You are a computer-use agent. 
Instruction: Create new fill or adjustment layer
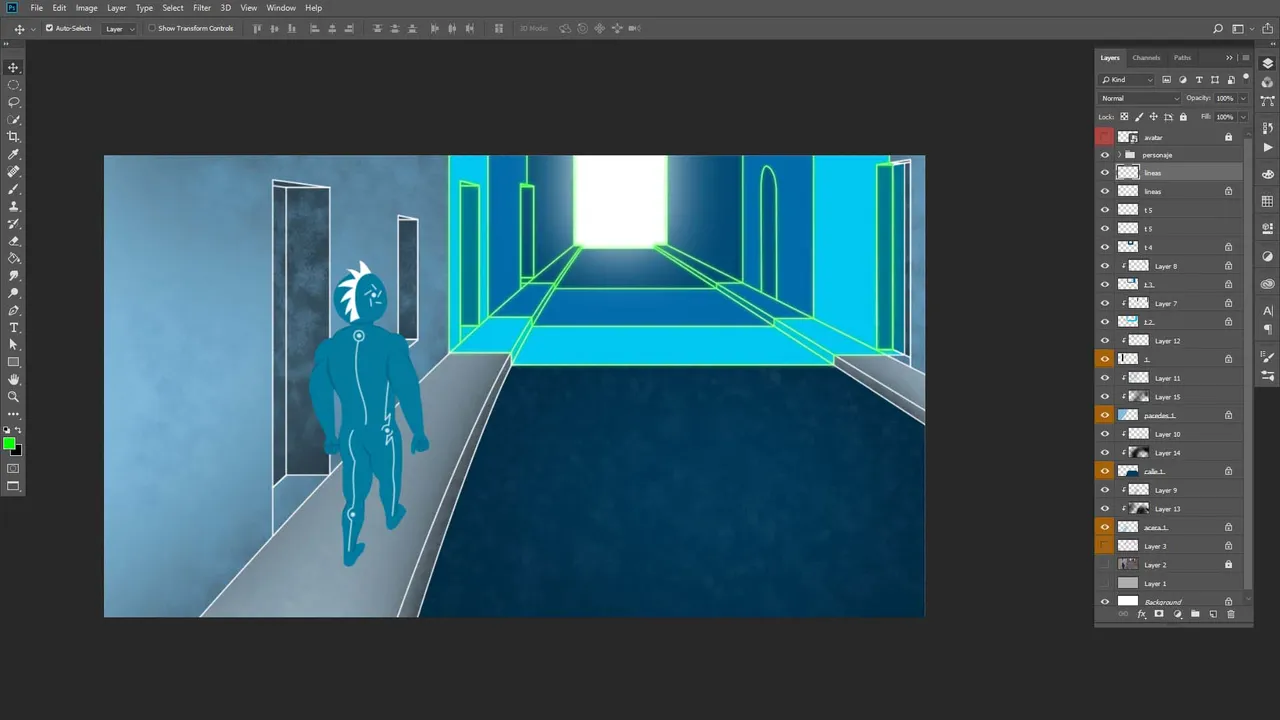pyautogui.click(x=1177, y=614)
